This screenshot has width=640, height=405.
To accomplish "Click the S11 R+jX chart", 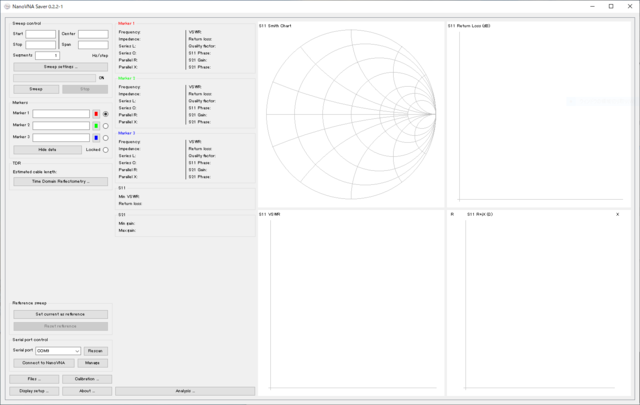I will tap(539, 303).
